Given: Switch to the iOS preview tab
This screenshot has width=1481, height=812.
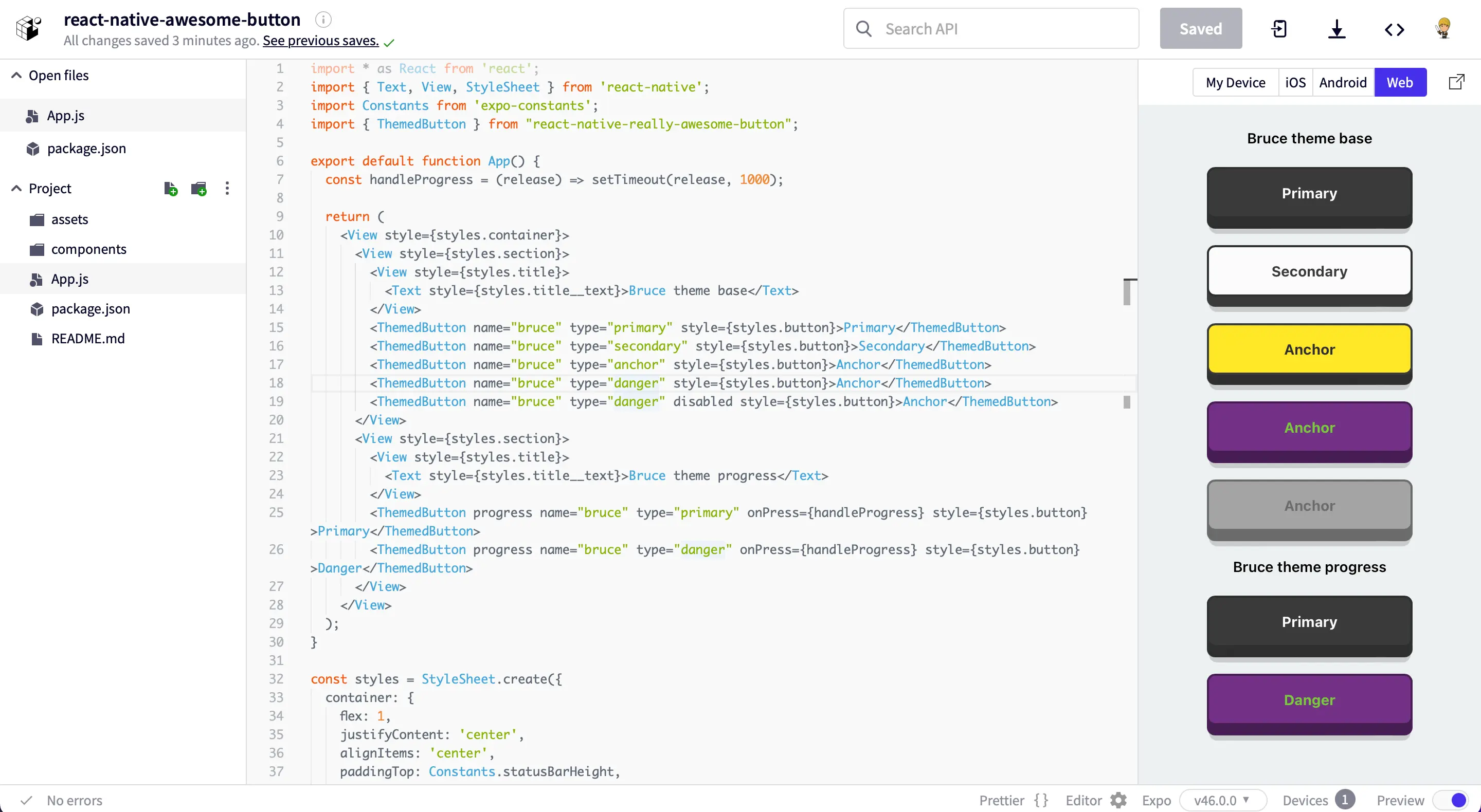Looking at the screenshot, I should 1295,82.
